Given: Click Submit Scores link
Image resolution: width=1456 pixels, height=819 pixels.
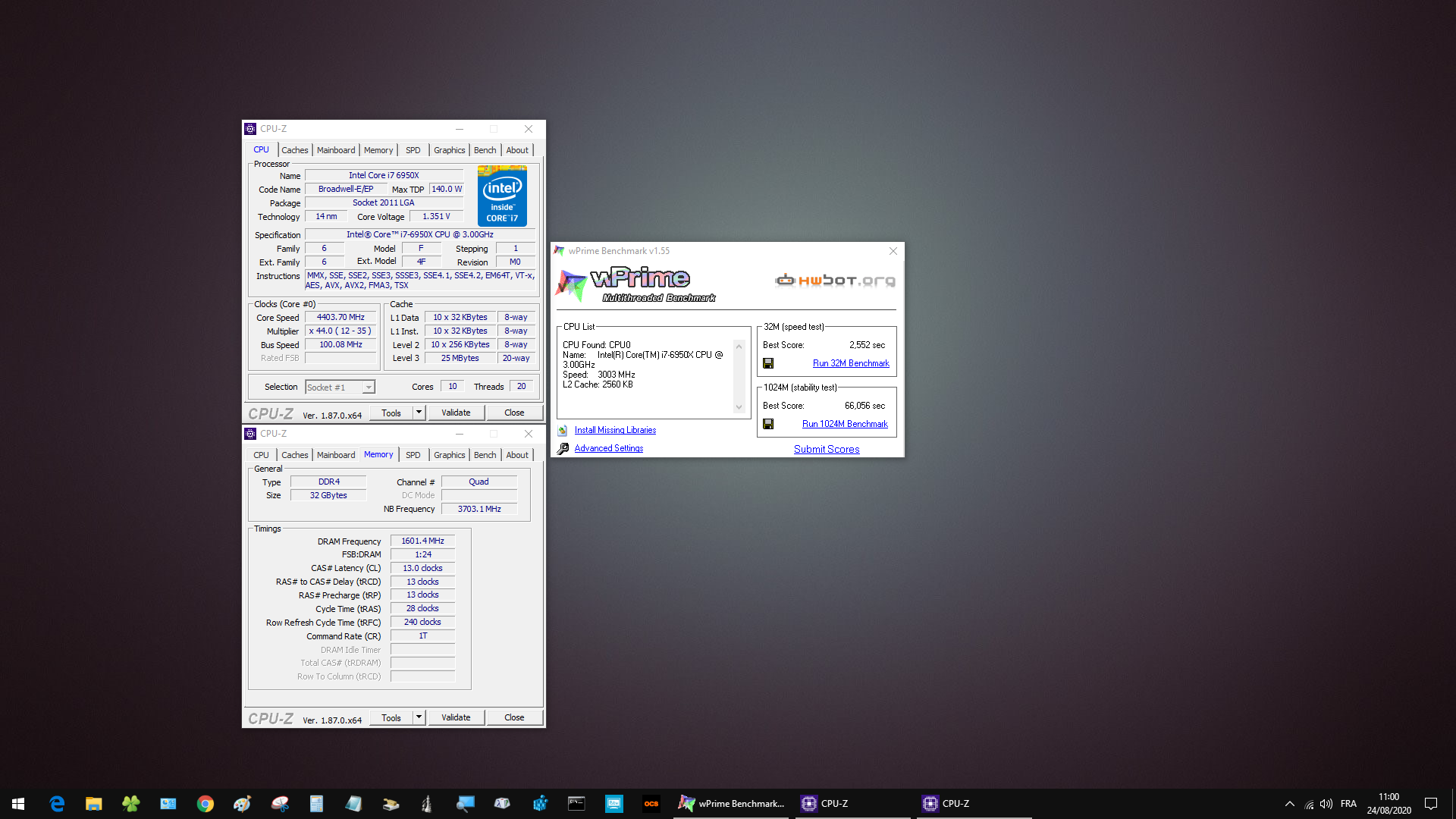Looking at the screenshot, I should coord(827,449).
